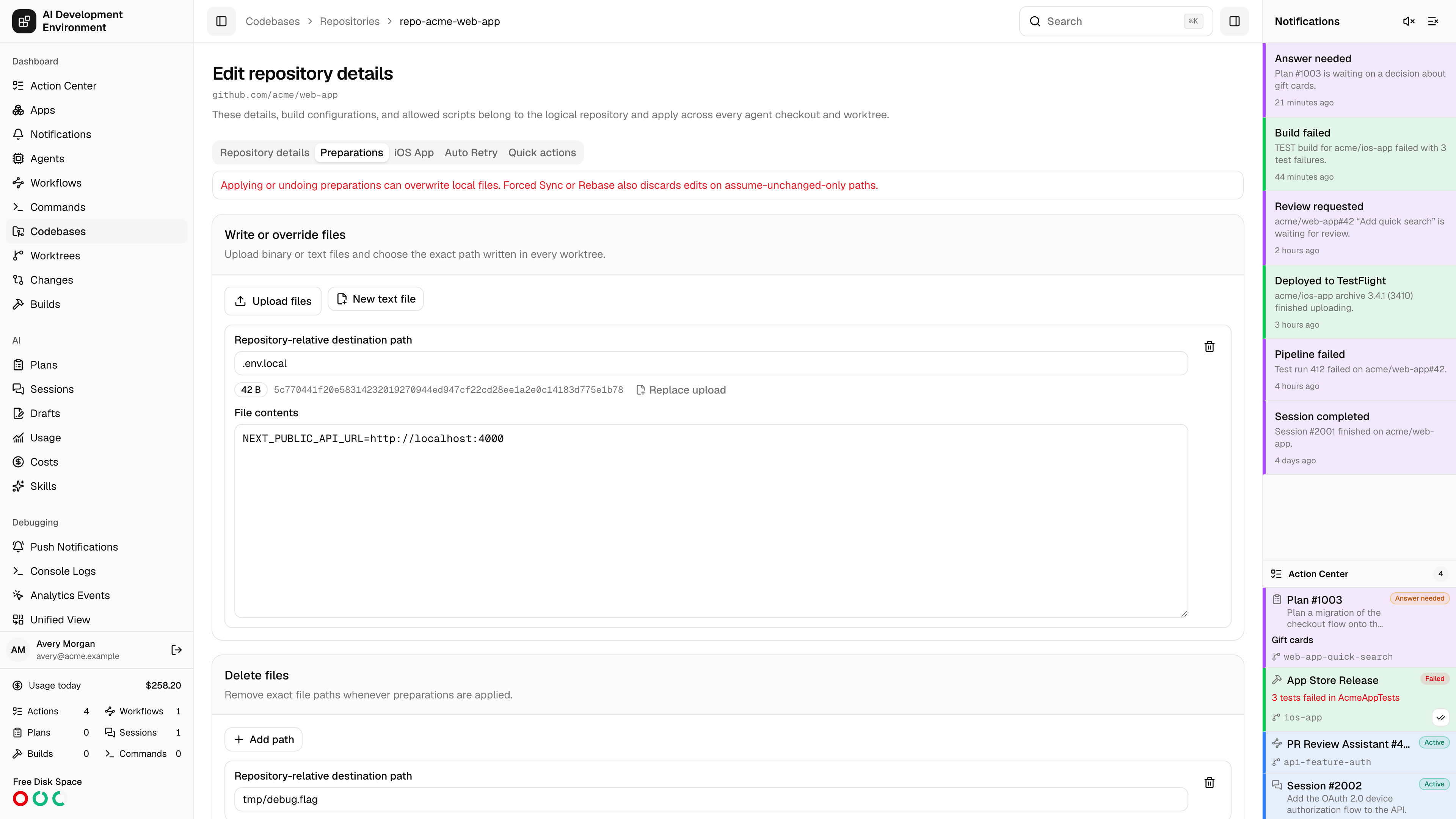Open Agents sidebar item
This screenshot has width=1456, height=819.
point(97,159)
